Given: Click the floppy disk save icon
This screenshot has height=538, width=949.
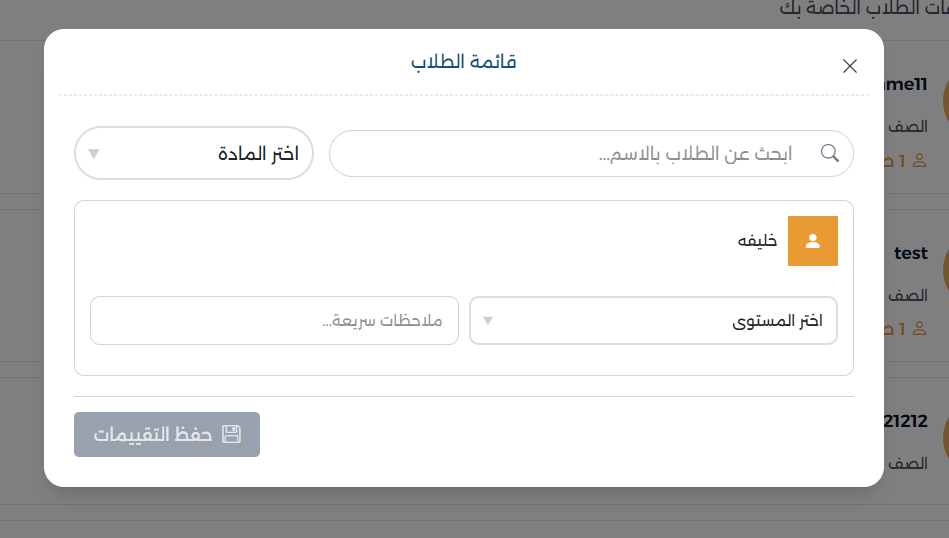Looking at the screenshot, I should (x=232, y=434).
